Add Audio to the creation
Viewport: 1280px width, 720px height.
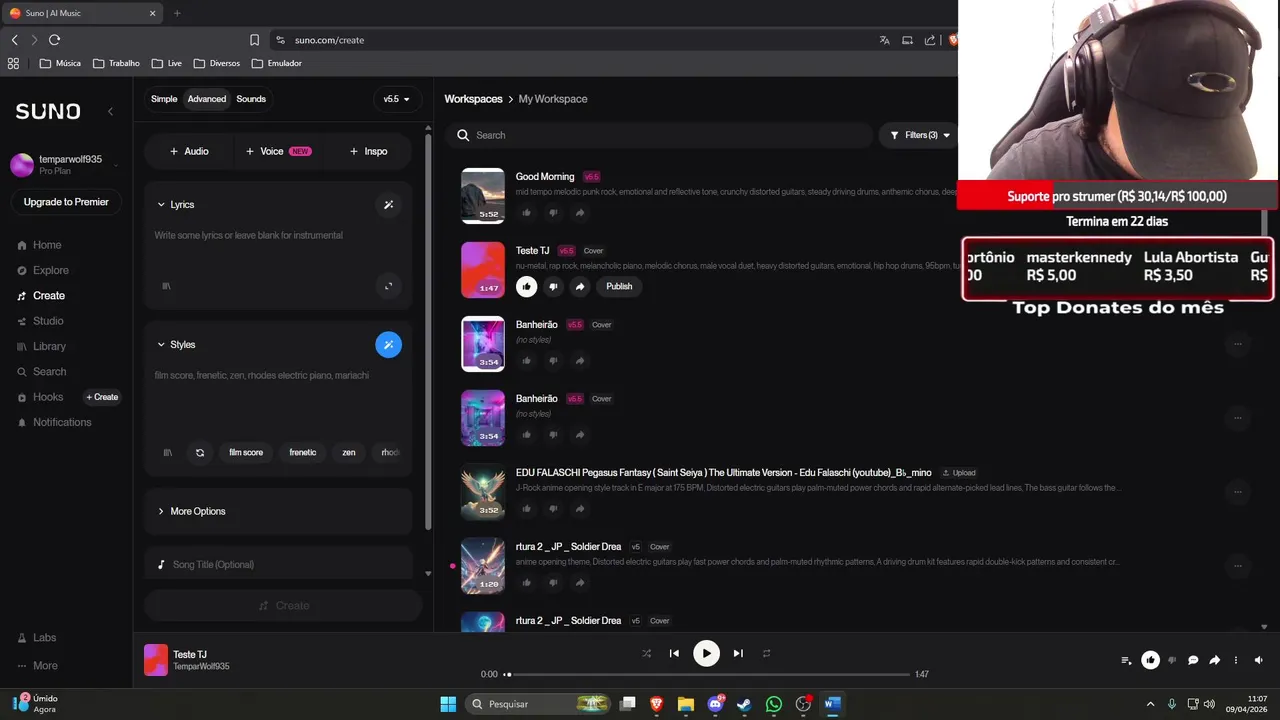189,151
